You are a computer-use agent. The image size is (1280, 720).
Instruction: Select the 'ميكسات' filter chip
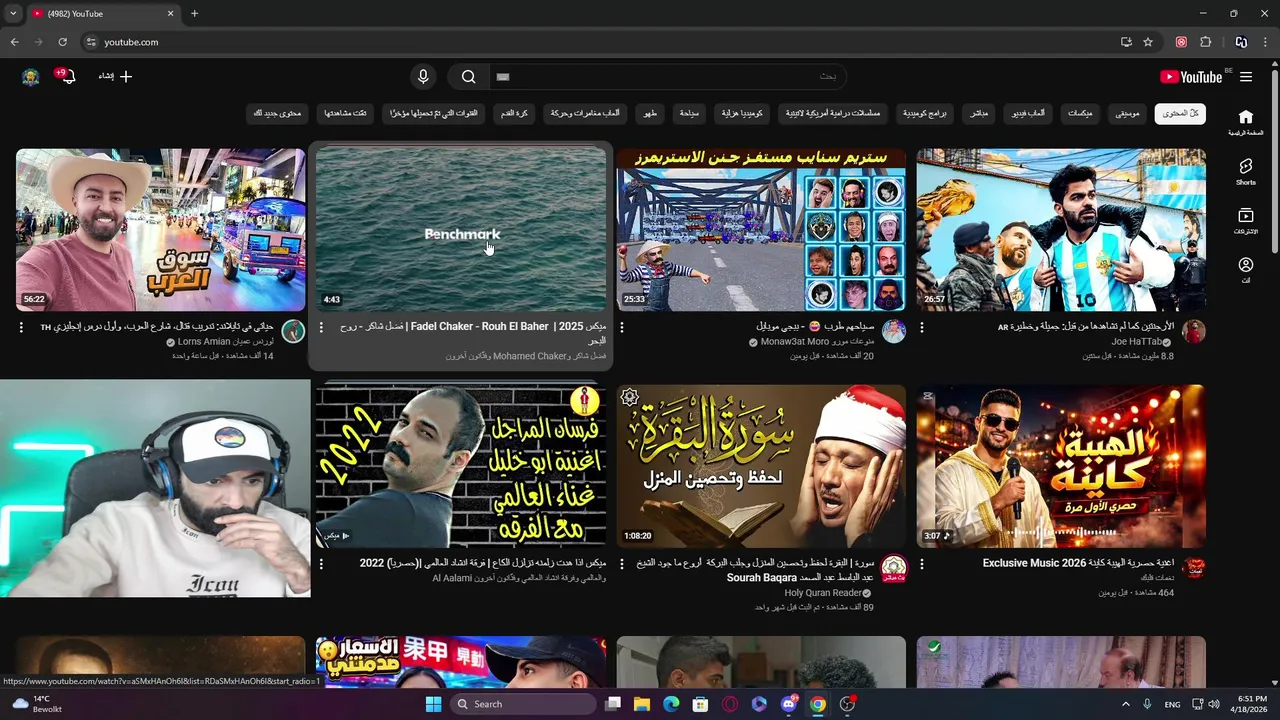[1080, 114]
